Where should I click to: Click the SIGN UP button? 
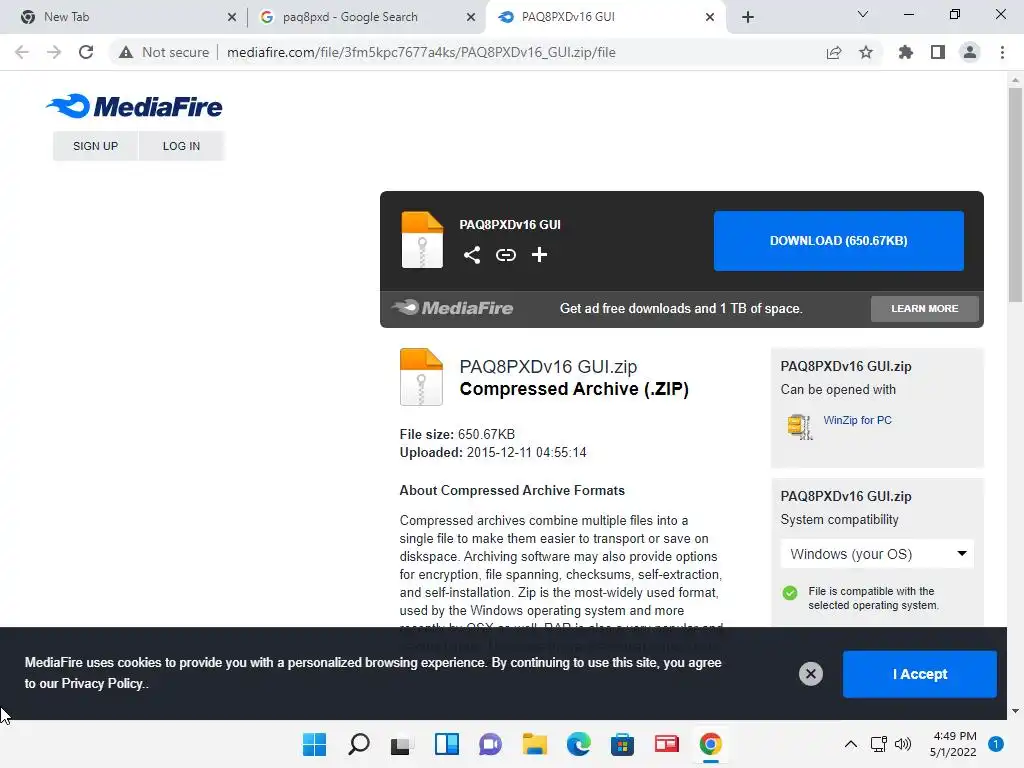point(95,146)
